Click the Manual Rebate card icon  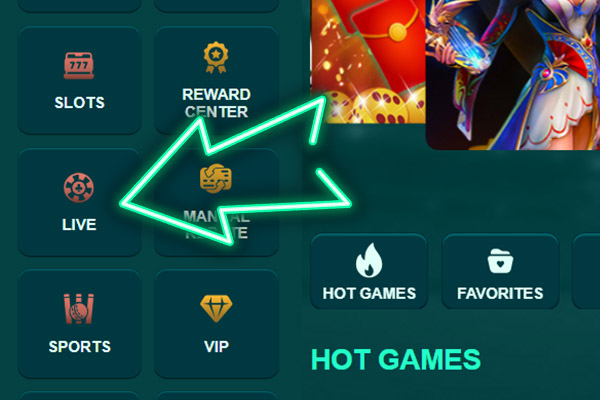[x=216, y=178]
